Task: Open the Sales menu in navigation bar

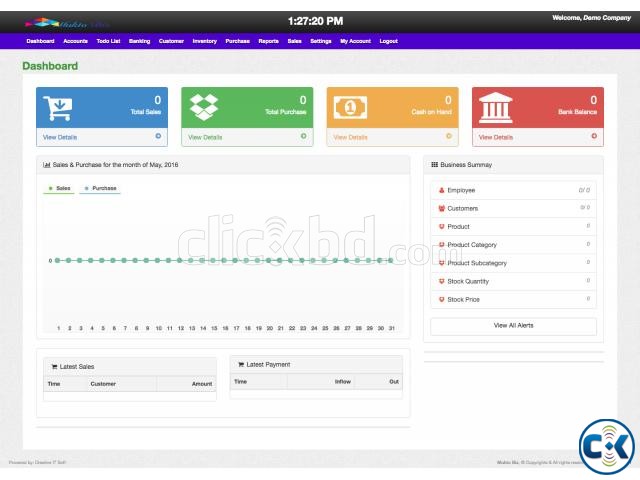Action: (294, 41)
